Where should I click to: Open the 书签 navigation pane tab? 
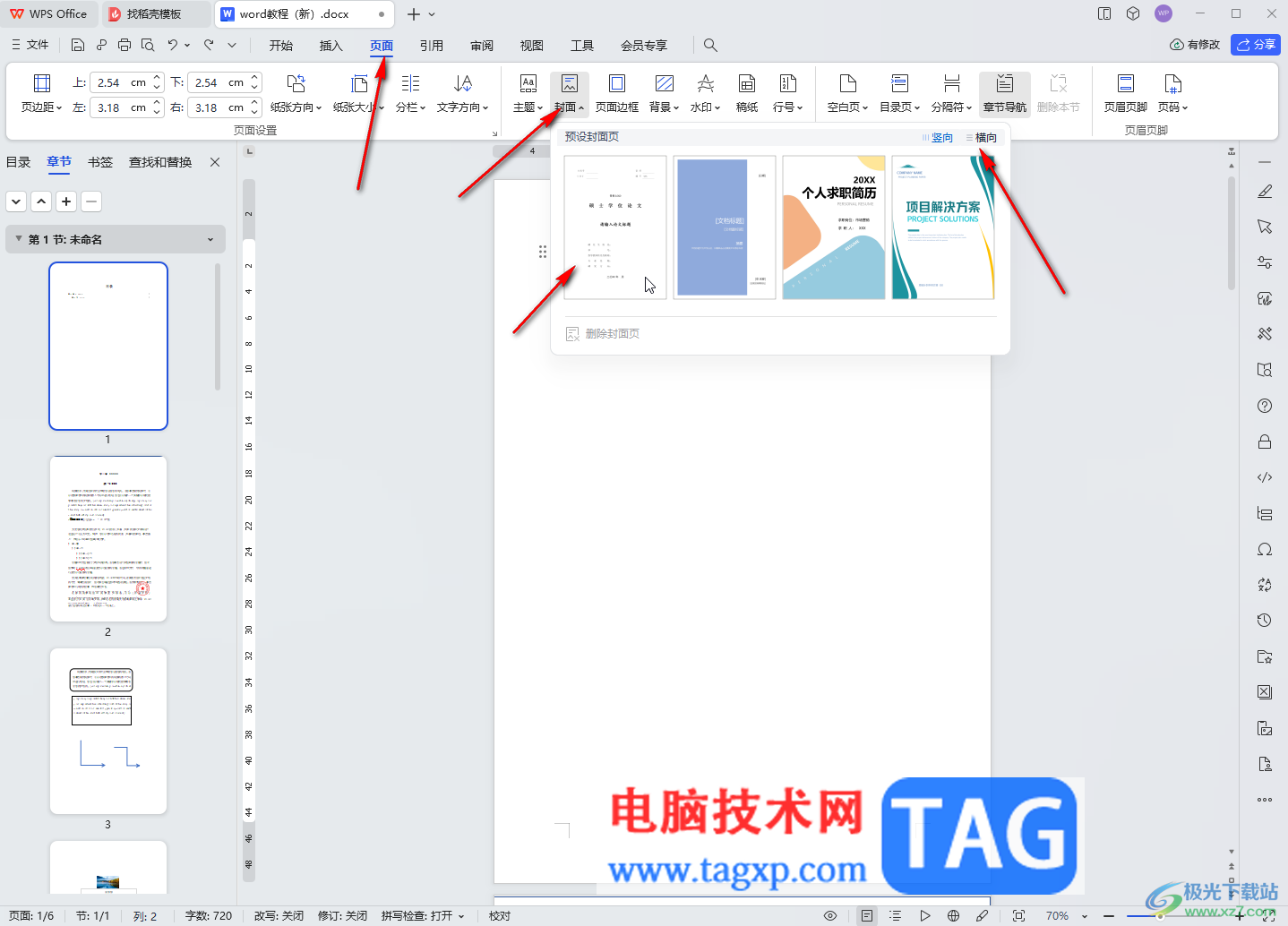(100, 162)
